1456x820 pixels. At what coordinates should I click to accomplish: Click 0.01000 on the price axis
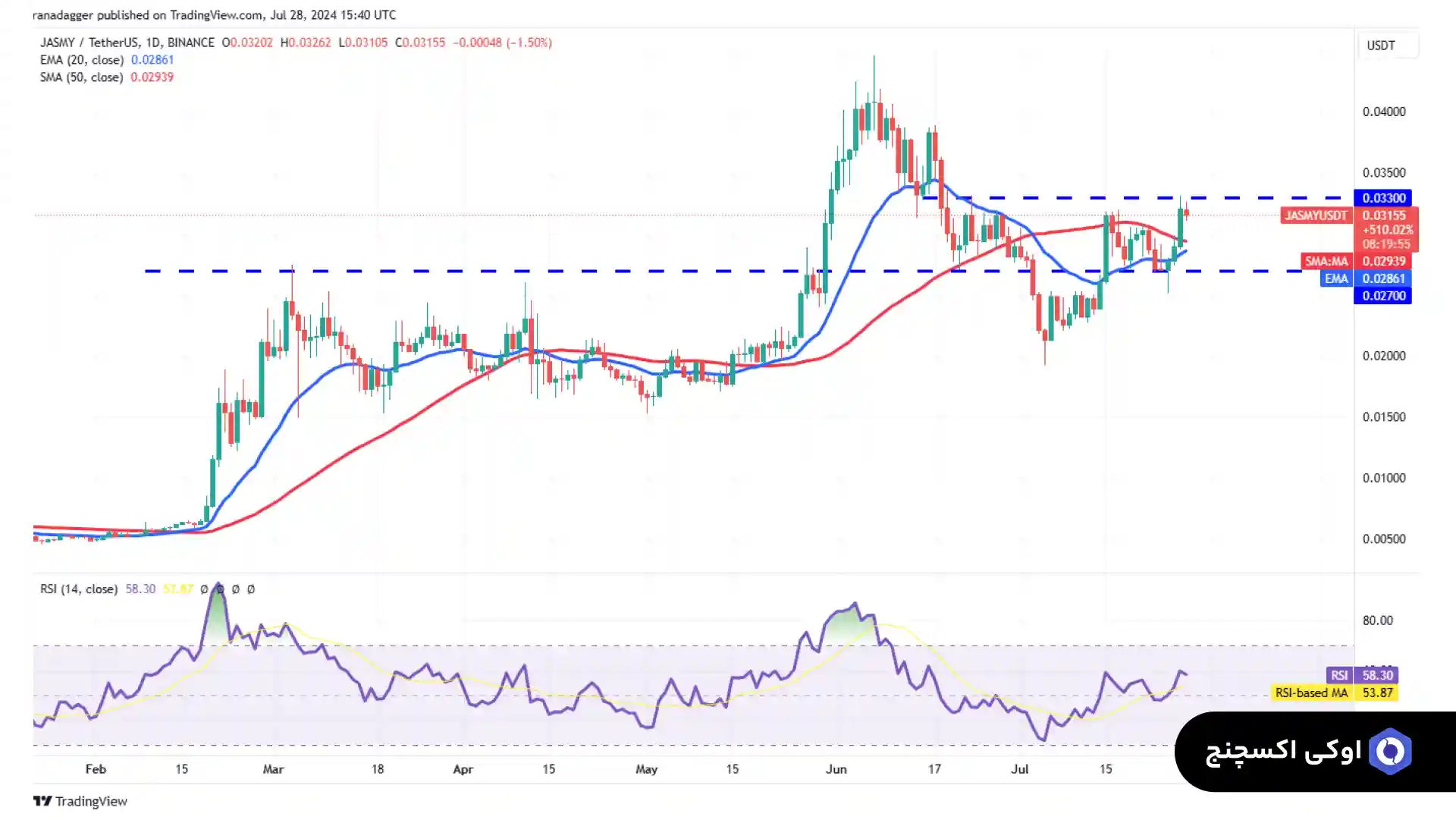[1384, 478]
